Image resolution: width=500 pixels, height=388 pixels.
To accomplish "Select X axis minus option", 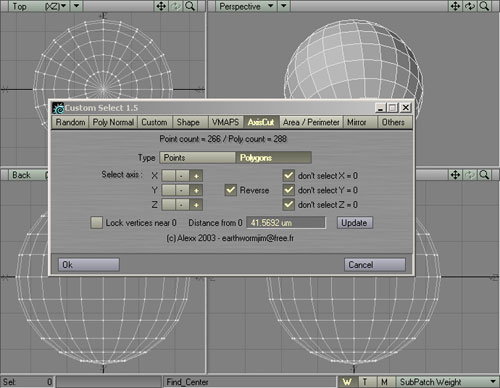I will coord(182,176).
